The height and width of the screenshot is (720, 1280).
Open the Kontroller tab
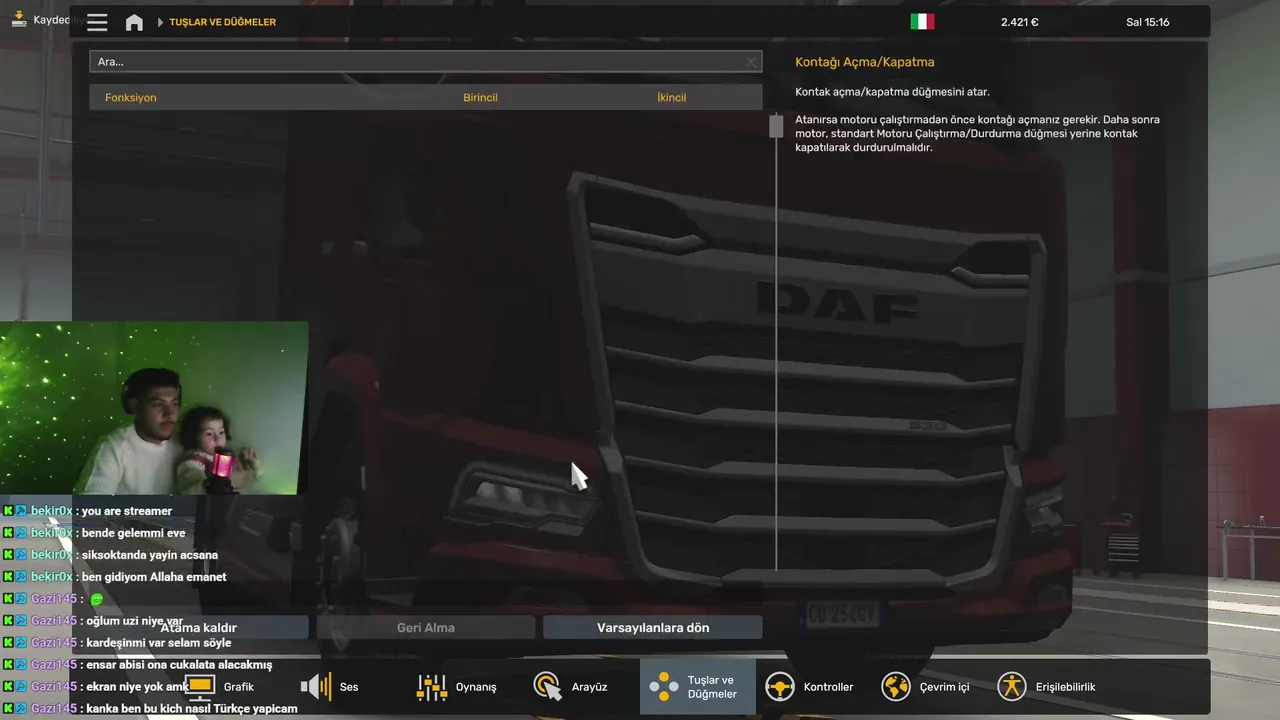point(809,687)
